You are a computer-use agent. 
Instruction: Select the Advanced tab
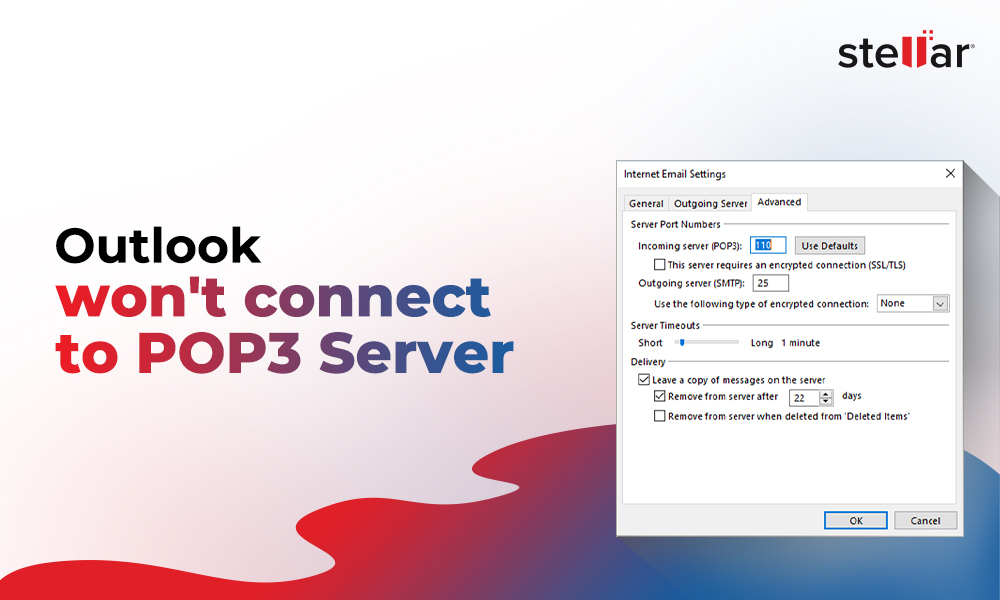pos(779,202)
